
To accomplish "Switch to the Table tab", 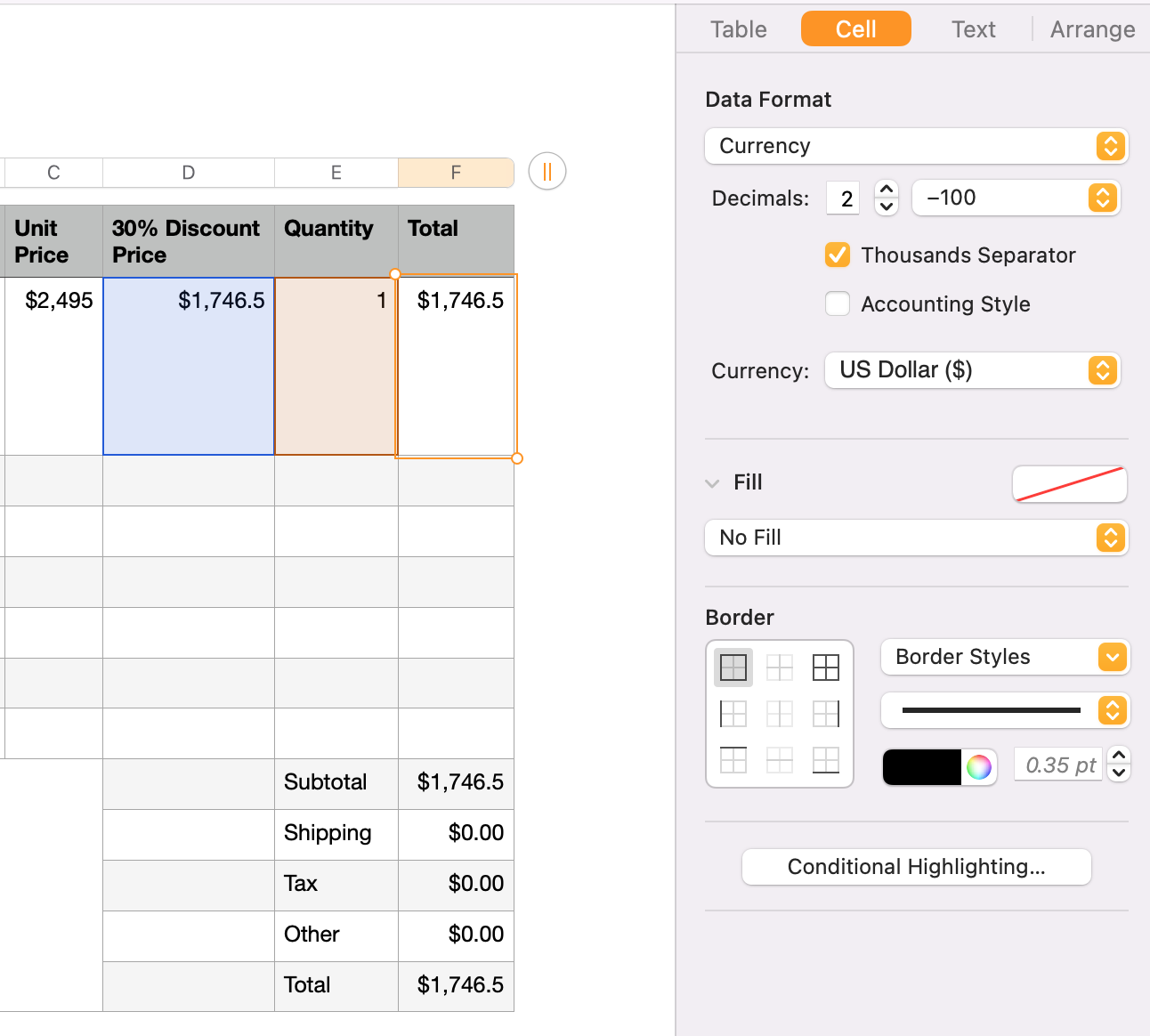I will tap(739, 29).
